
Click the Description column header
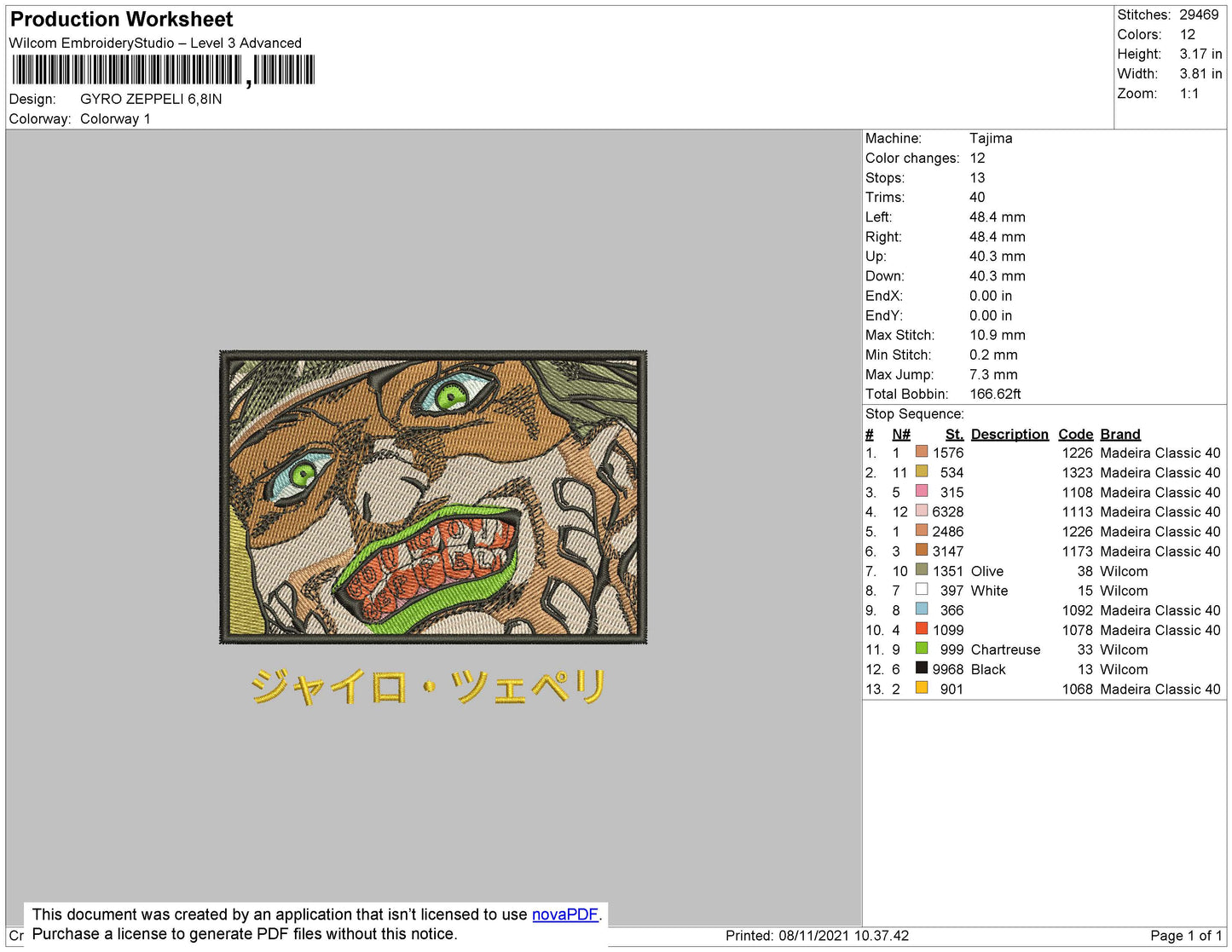click(x=1009, y=434)
